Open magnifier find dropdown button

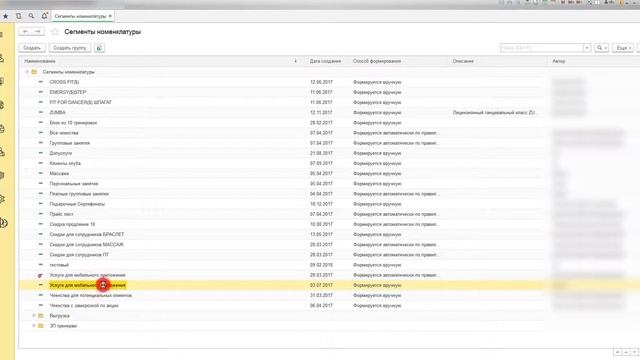point(602,48)
